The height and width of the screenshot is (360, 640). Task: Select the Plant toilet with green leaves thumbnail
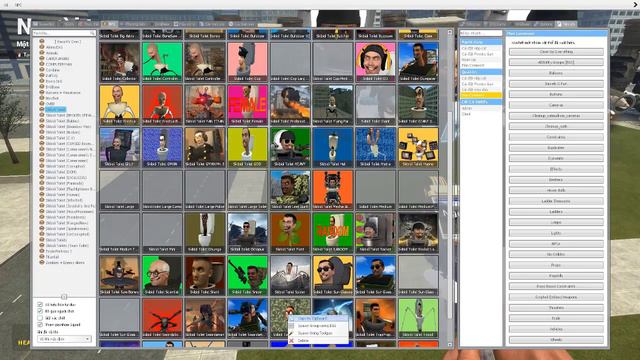[290, 233]
